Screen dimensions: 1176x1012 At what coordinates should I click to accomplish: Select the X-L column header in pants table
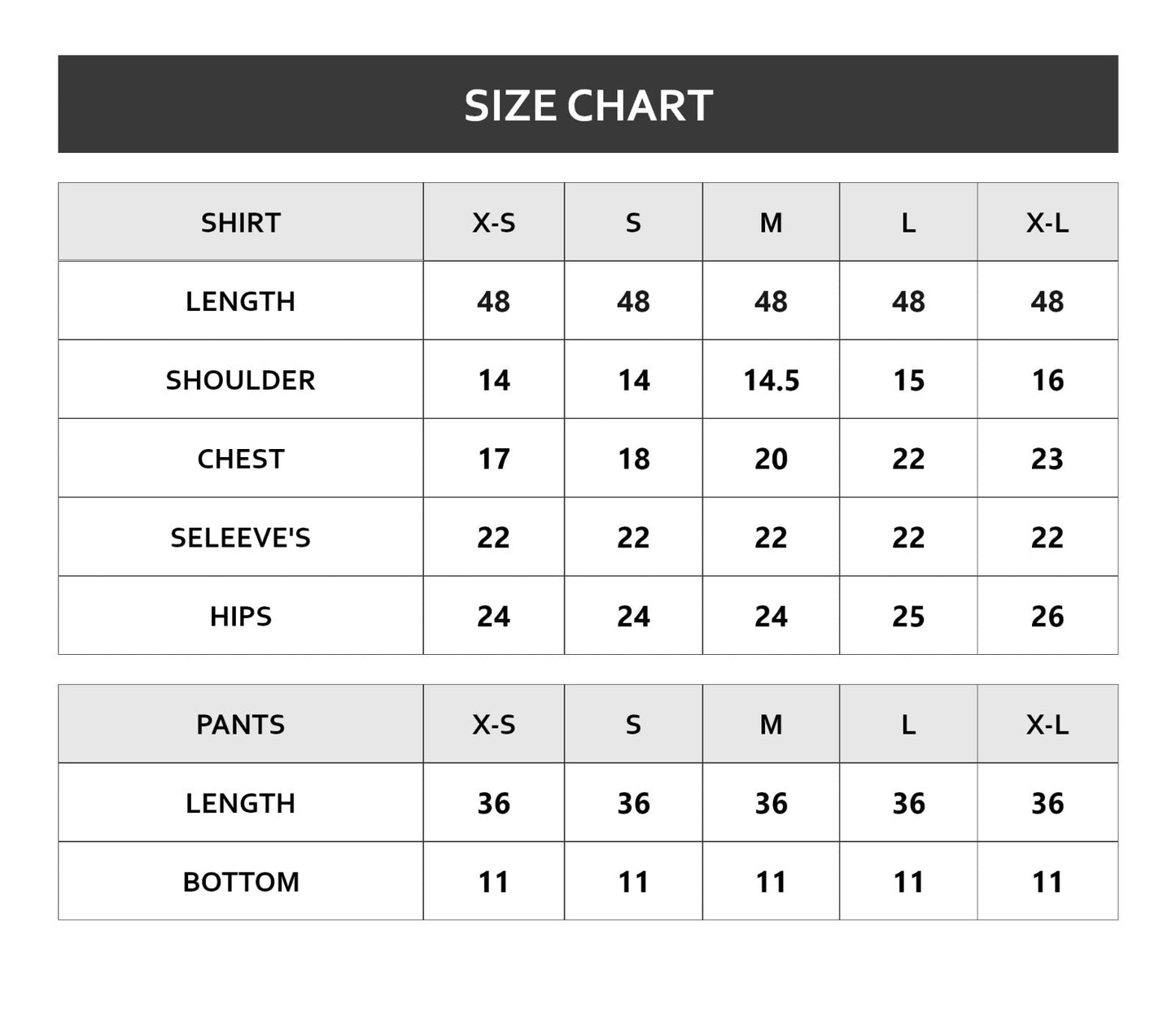click(x=1047, y=724)
